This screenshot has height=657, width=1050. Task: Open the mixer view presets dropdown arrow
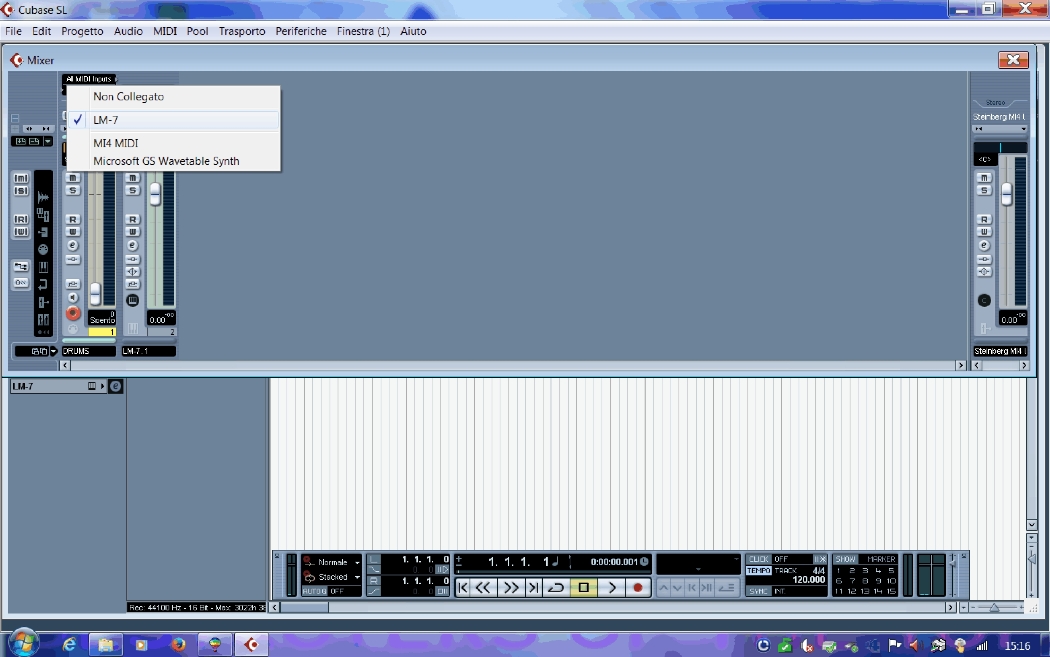[48, 141]
